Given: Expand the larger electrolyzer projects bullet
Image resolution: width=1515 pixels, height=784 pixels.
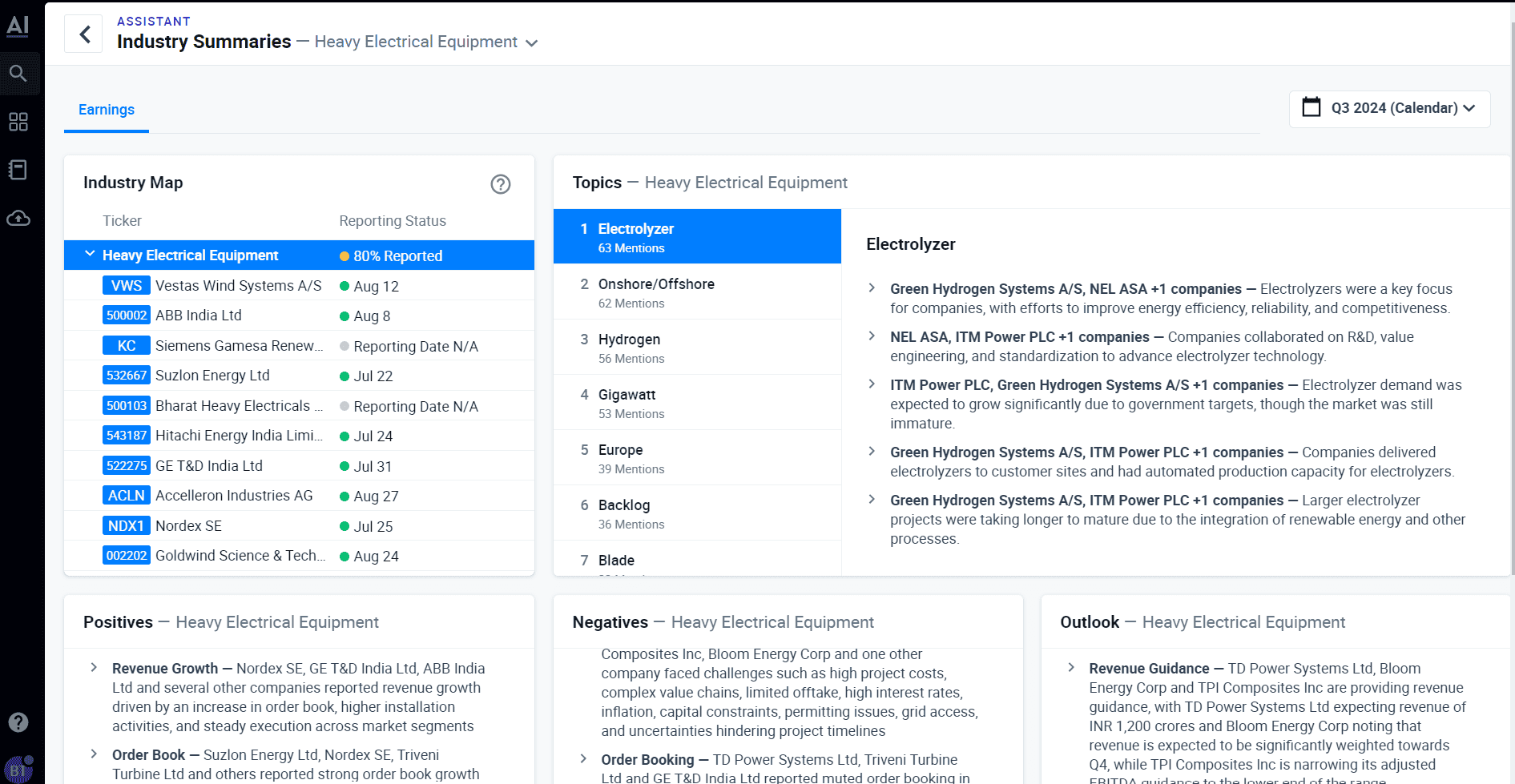Looking at the screenshot, I should [872, 500].
